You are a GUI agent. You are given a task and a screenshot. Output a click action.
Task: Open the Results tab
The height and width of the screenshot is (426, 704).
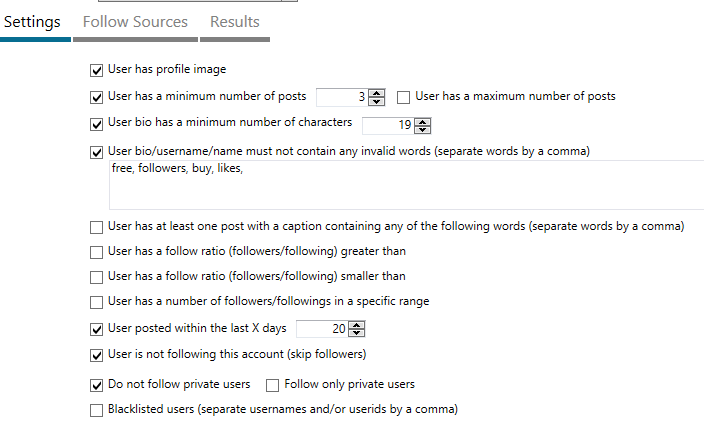(235, 22)
